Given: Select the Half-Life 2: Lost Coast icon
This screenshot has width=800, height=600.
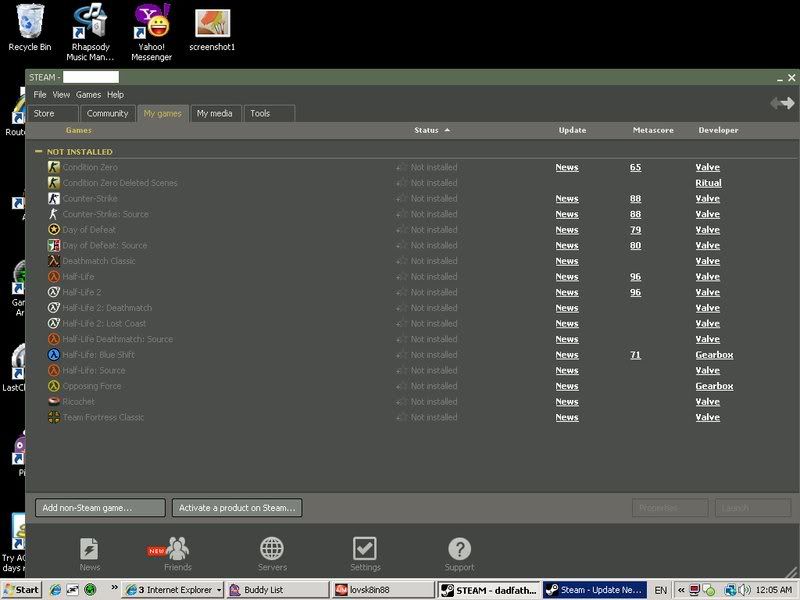Looking at the screenshot, I should (54, 323).
